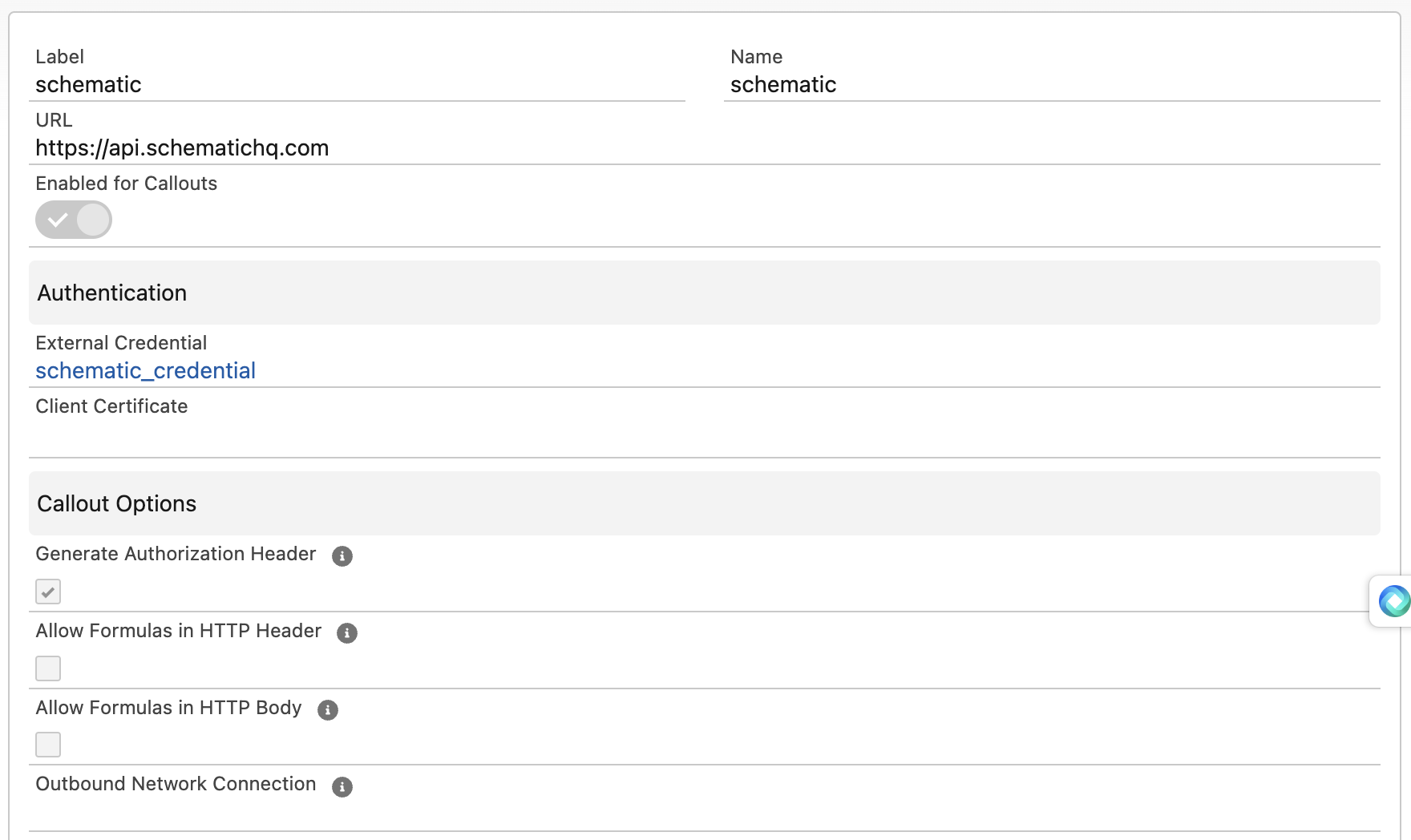Open the schematic_credential external credential

pyautogui.click(x=145, y=370)
